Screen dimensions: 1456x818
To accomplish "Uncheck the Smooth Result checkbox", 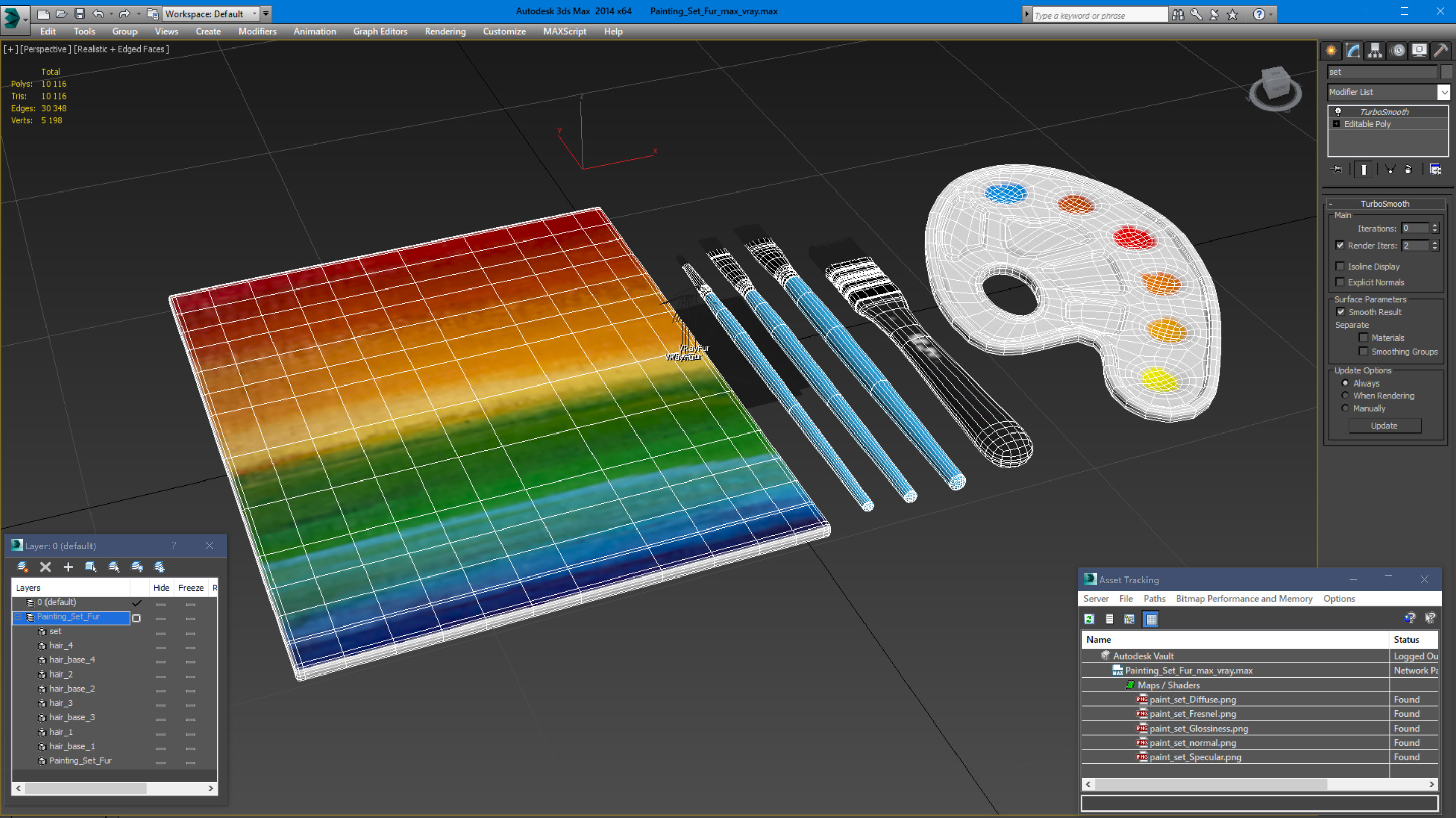I will (1341, 312).
